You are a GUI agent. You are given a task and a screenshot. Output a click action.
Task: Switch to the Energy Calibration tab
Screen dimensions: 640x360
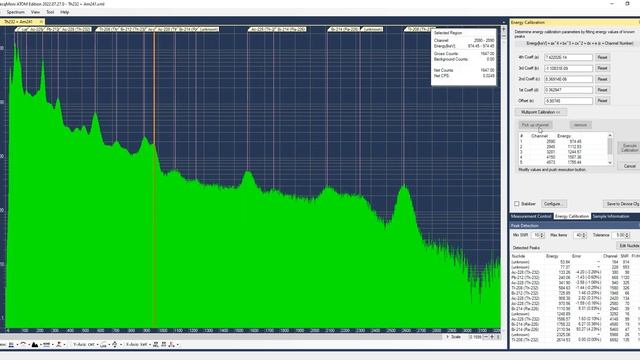[572, 216]
